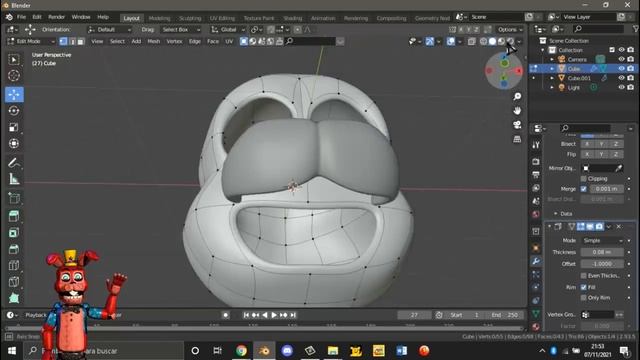Switch orthographic perspective grid icon

[517, 139]
